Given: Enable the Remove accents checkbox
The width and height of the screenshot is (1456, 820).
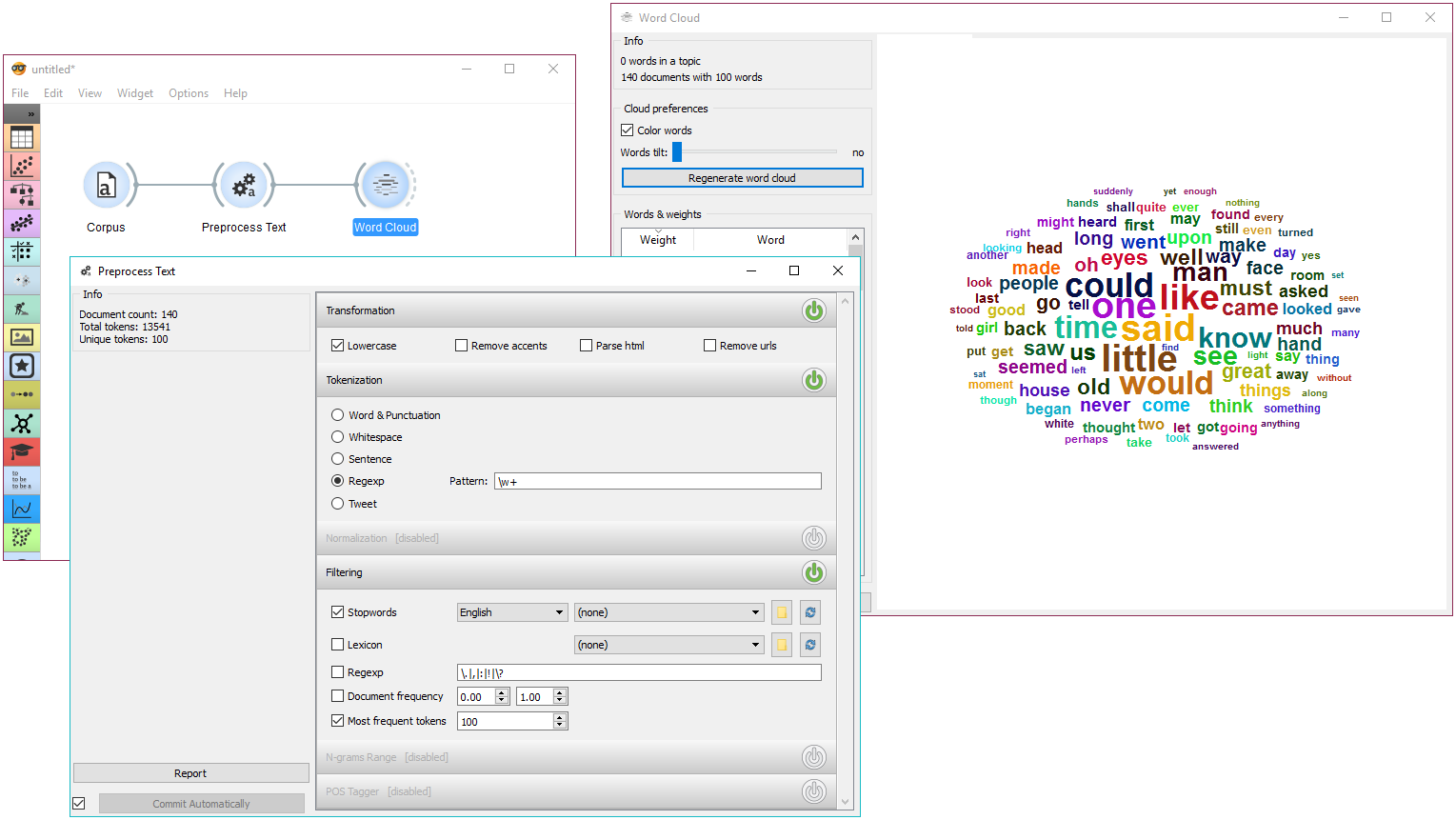Looking at the screenshot, I should pos(462,346).
